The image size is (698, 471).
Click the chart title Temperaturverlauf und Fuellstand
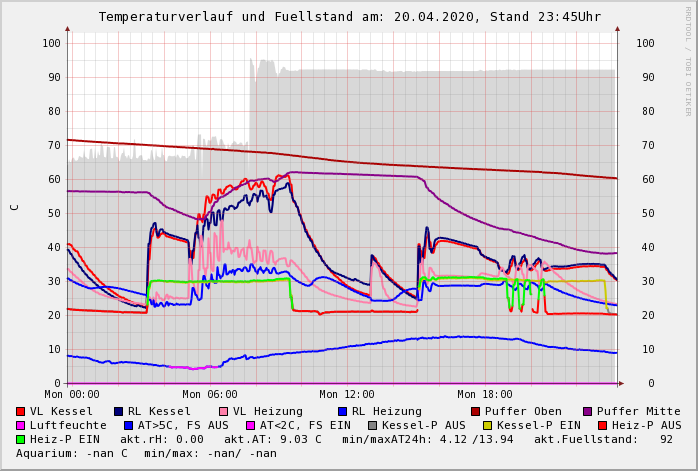point(349,17)
